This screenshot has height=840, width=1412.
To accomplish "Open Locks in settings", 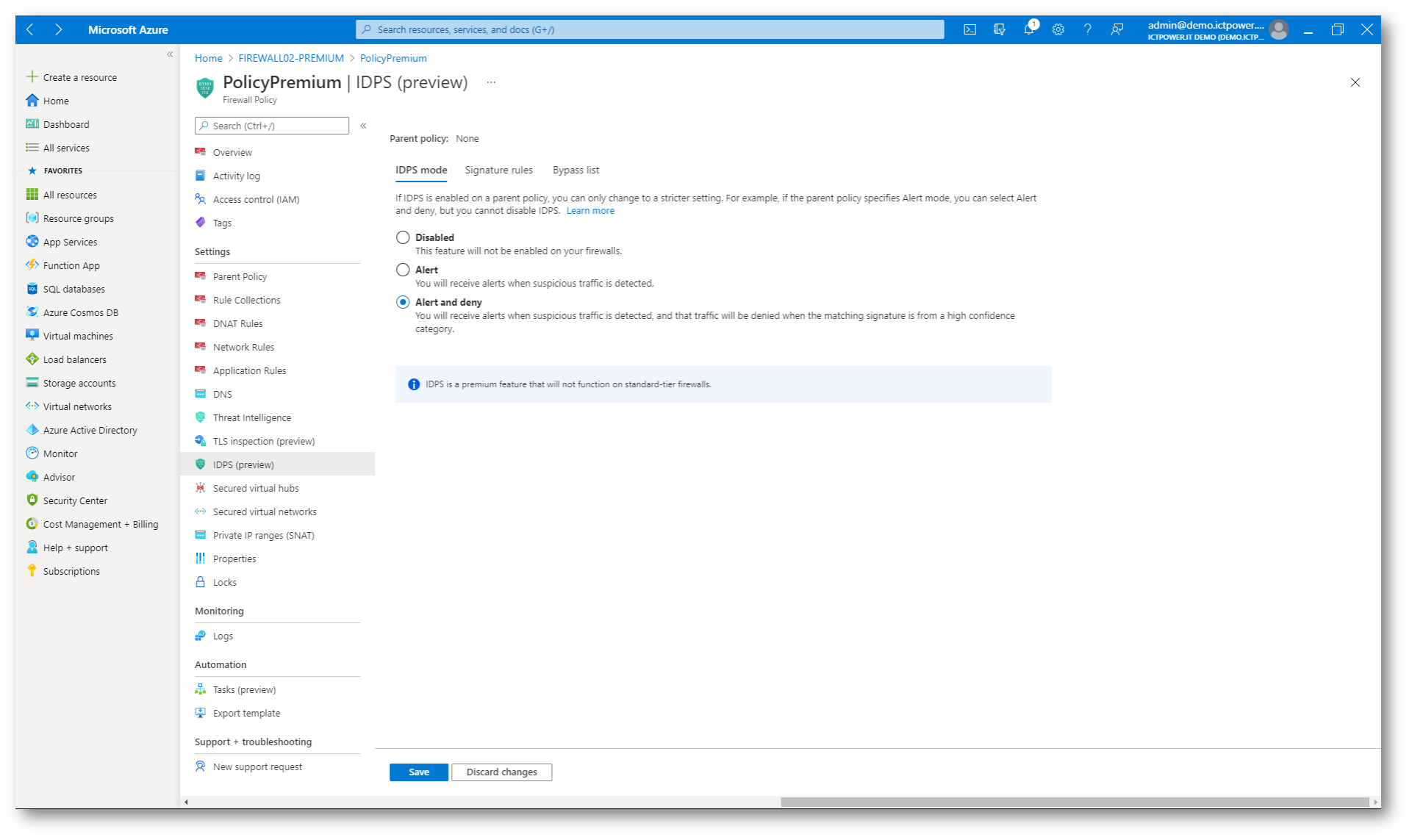I will point(224,582).
